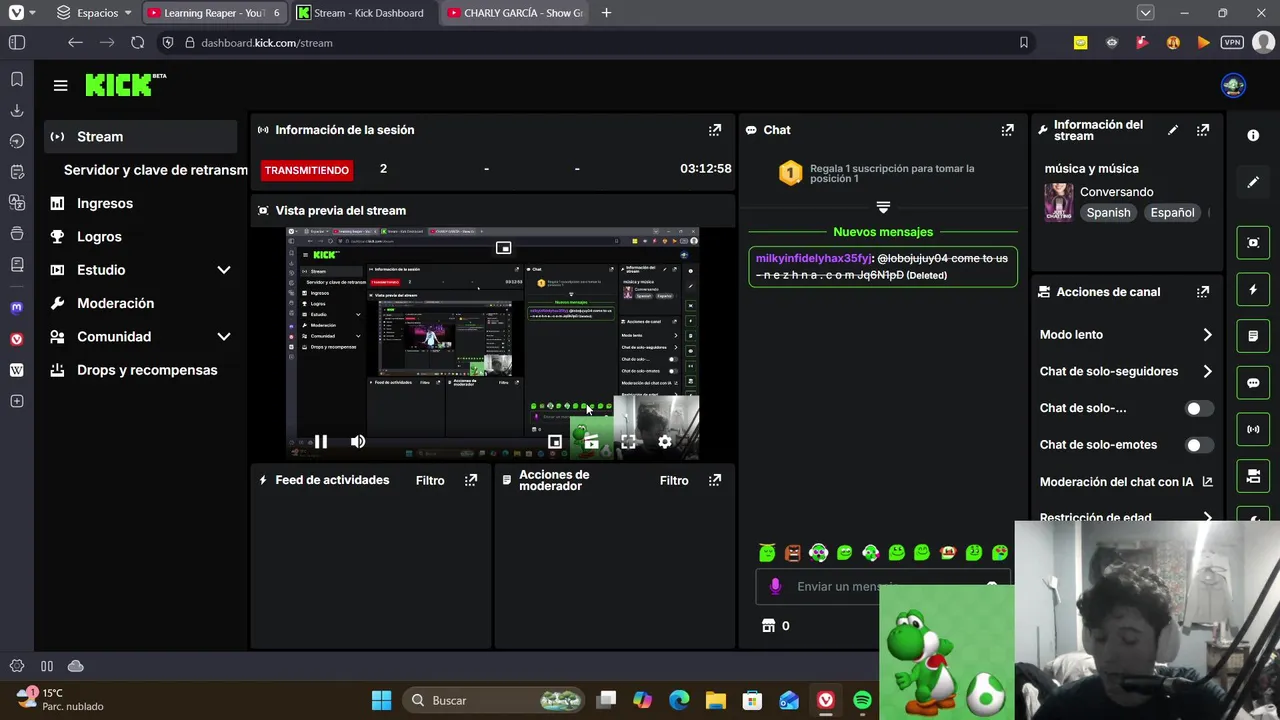Open Filtro in Feed de actividades

tap(430, 480)
